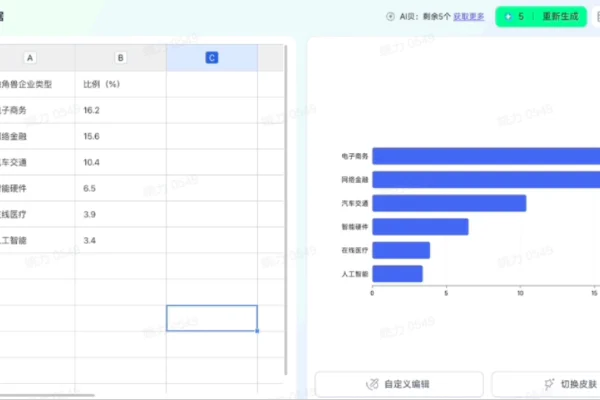Viewport: 600px width, 400px height.
Task: Click the 人工智能 chart axis label
Action: [355, 274]
